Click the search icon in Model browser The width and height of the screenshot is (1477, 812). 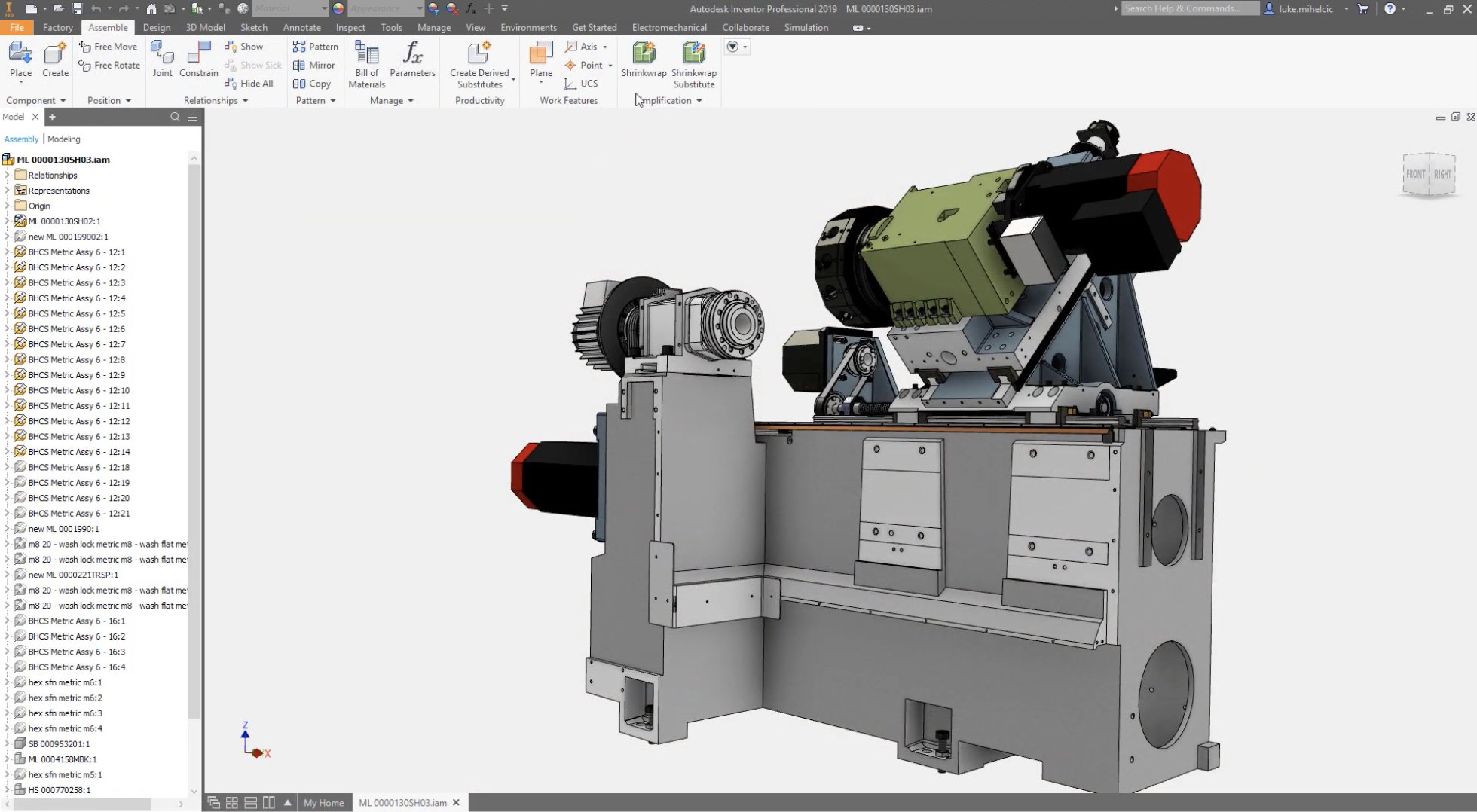pos(175,117)
